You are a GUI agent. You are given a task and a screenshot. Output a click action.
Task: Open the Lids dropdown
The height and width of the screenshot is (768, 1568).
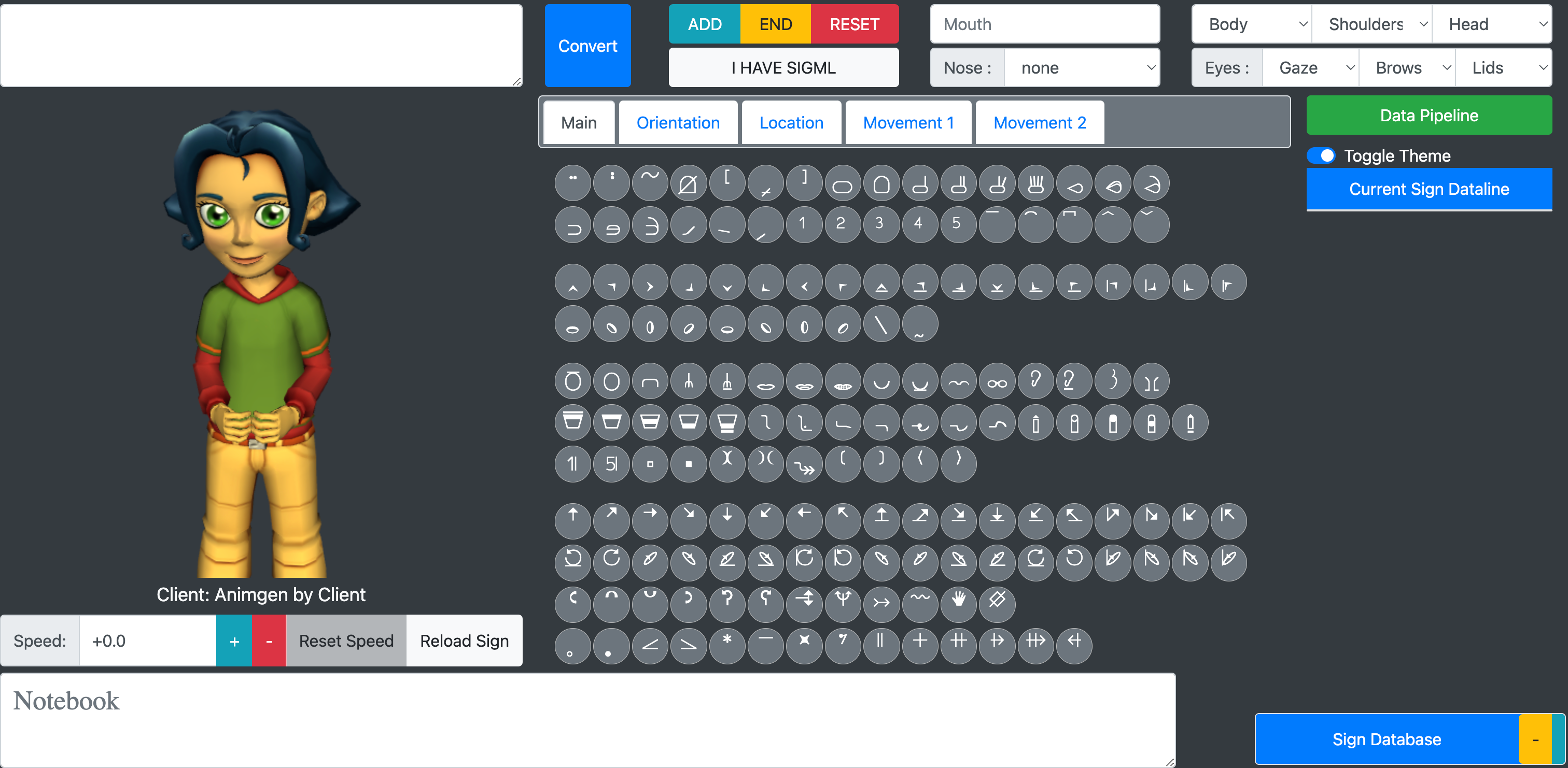(1504, 67)
